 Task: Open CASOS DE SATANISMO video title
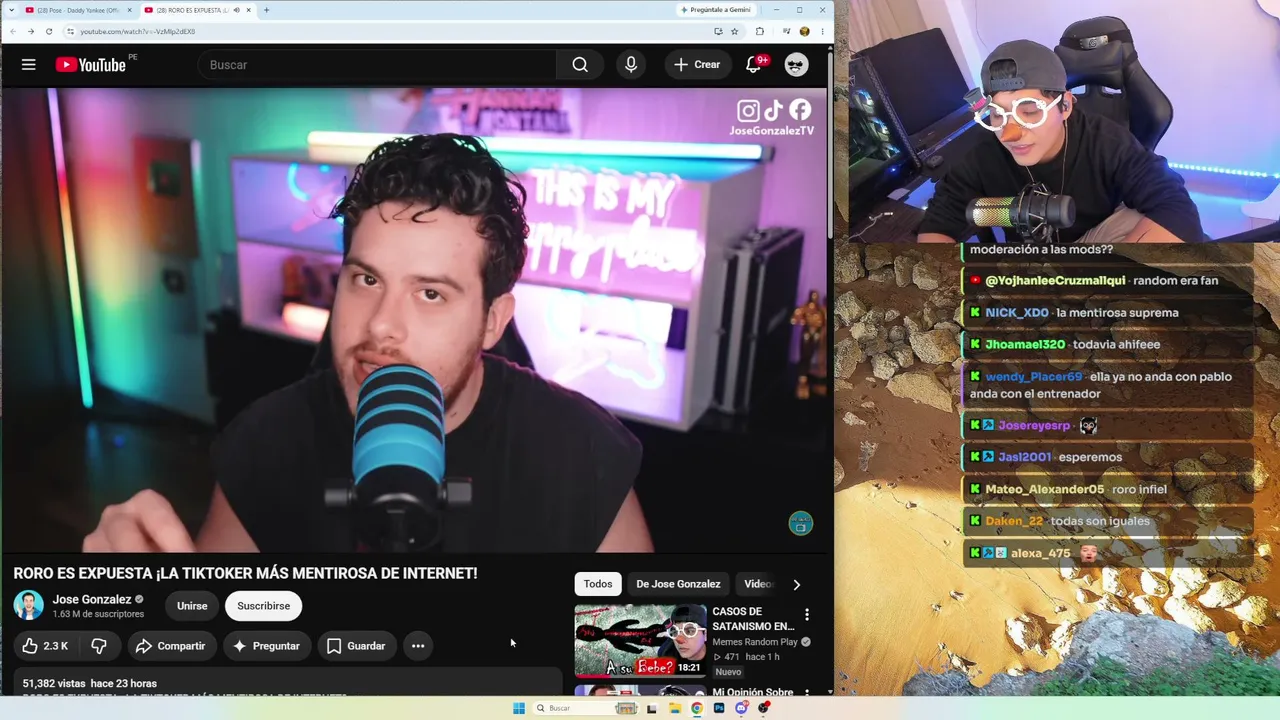click(753, 619)
